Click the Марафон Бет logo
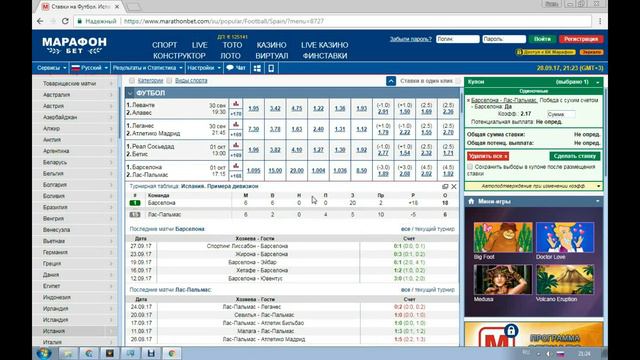 (74, 45)
